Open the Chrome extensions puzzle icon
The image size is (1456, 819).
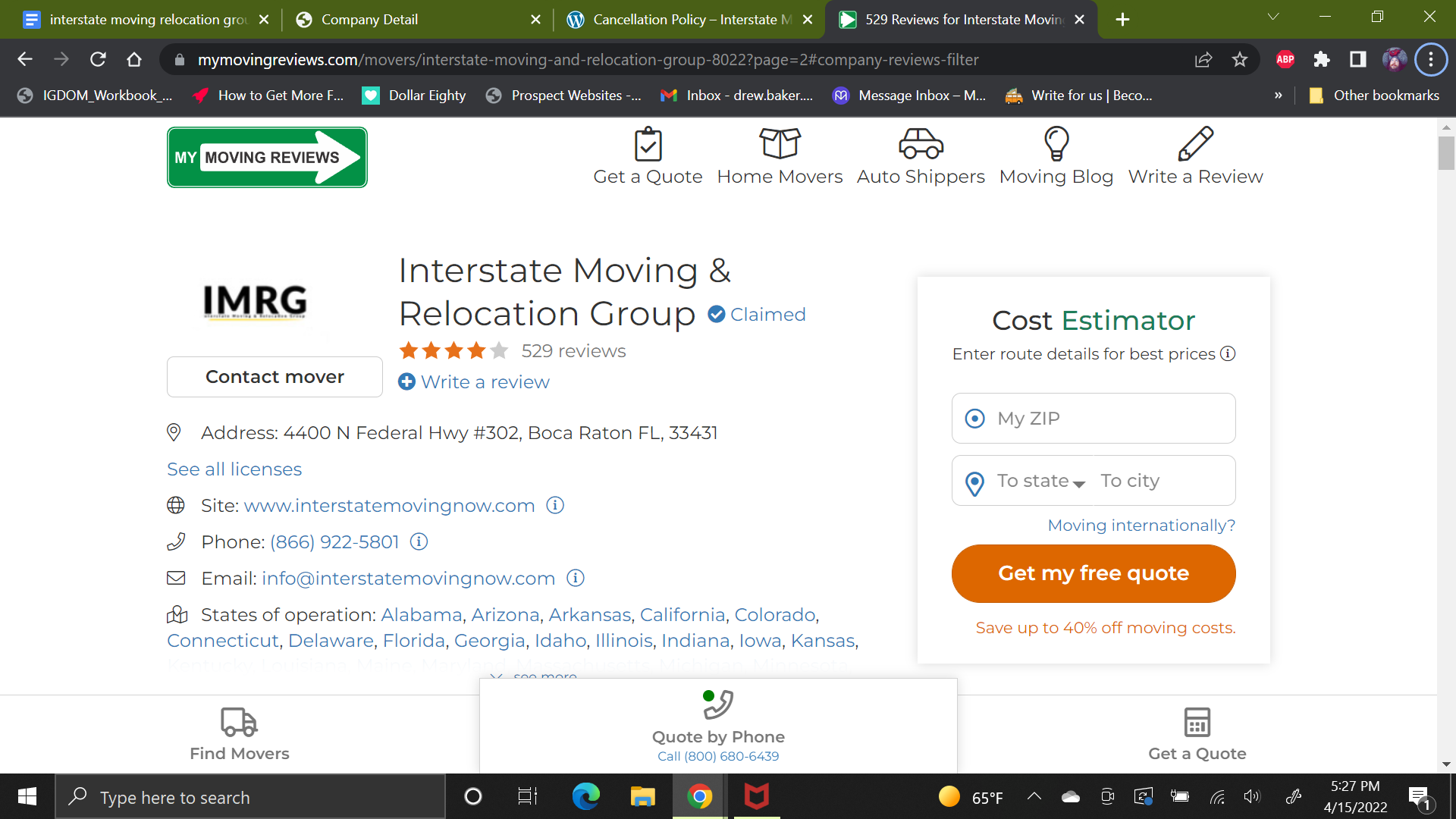tap(1322, 59)
